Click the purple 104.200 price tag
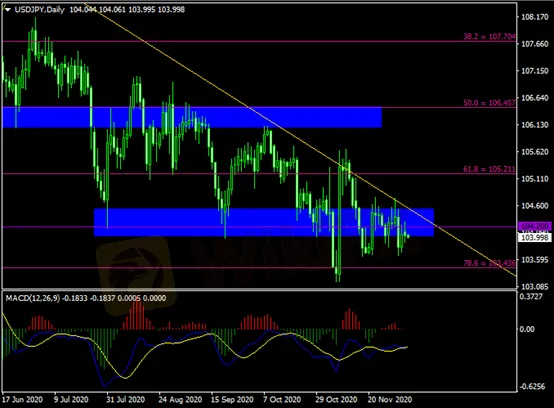The height and width of the screenshot is (408, 554). tap(535, 226)
